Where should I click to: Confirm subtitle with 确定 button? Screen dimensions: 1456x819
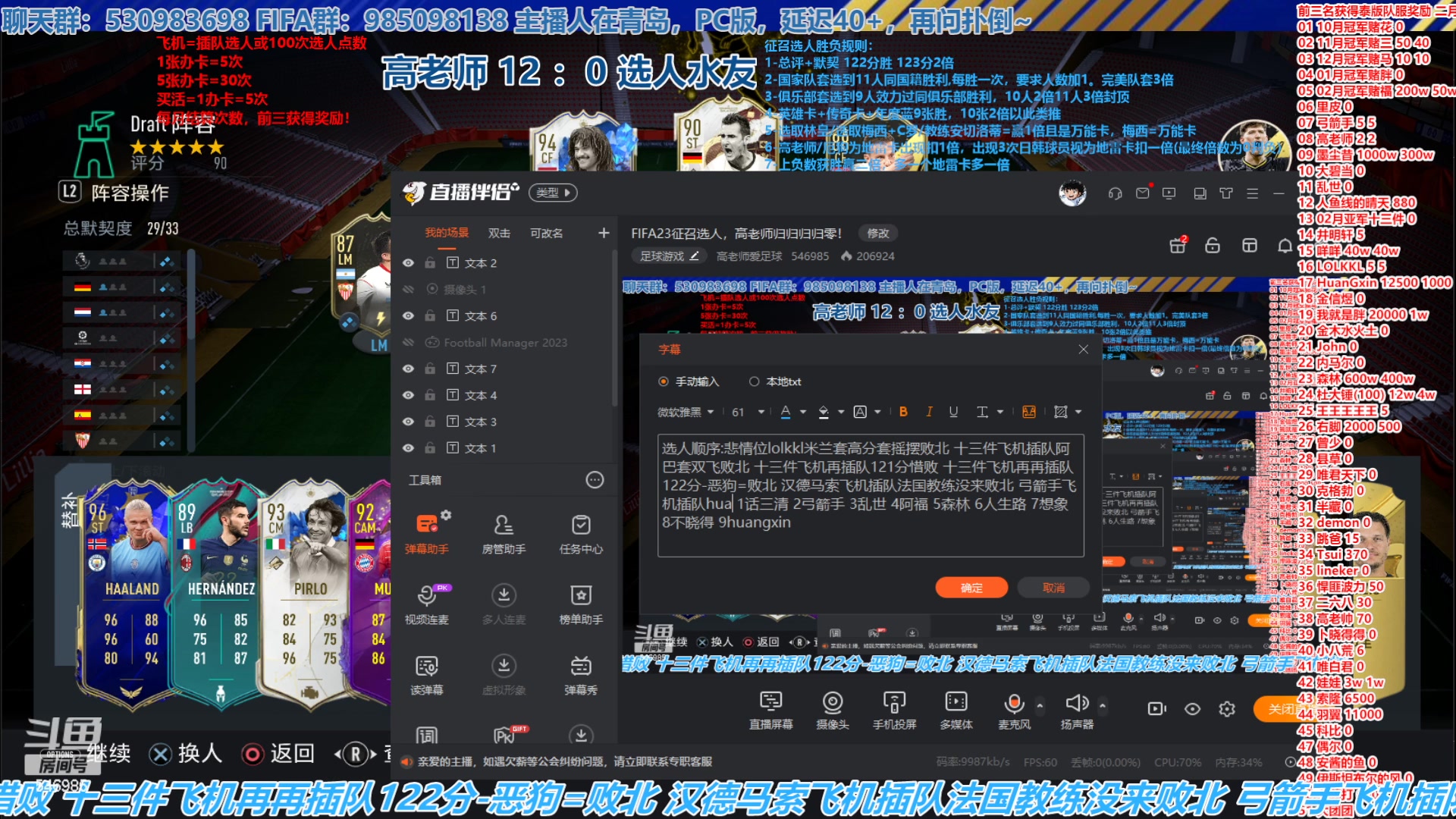point(971,588)
